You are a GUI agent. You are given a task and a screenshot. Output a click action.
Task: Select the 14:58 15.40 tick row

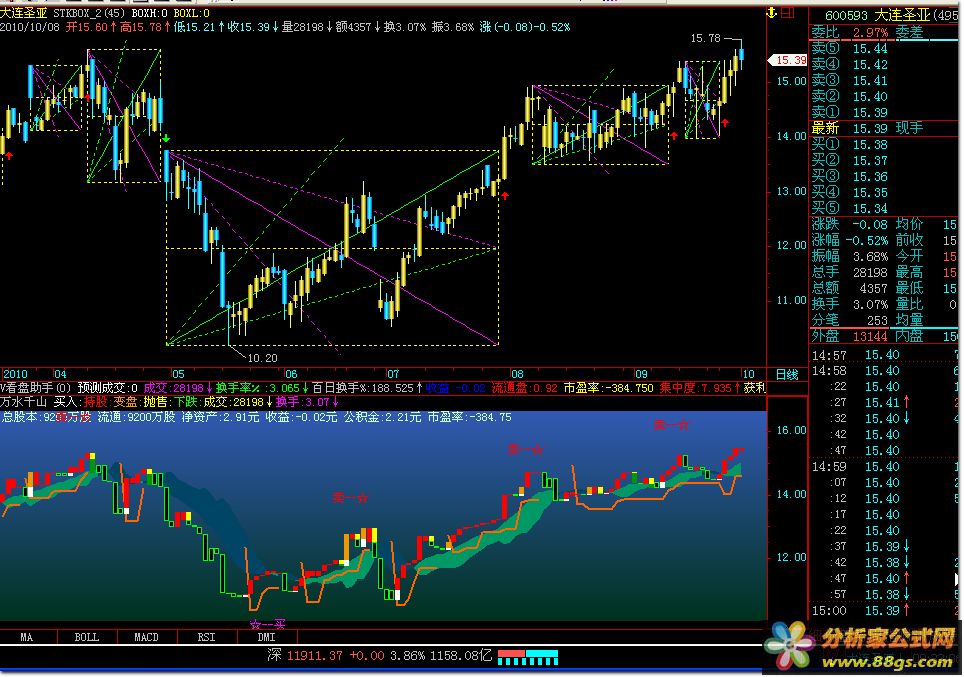(885, 371)
